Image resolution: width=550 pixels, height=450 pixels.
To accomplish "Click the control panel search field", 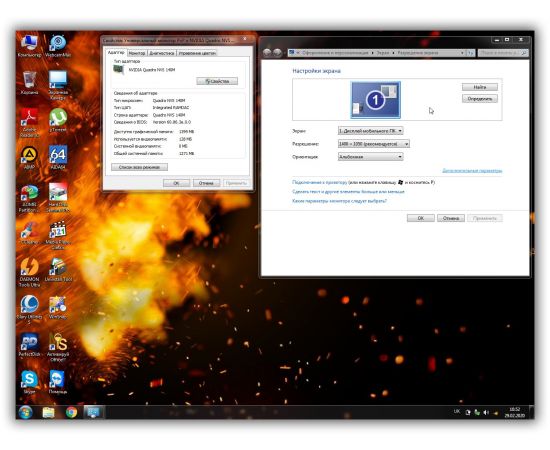I will click(503, 53).
